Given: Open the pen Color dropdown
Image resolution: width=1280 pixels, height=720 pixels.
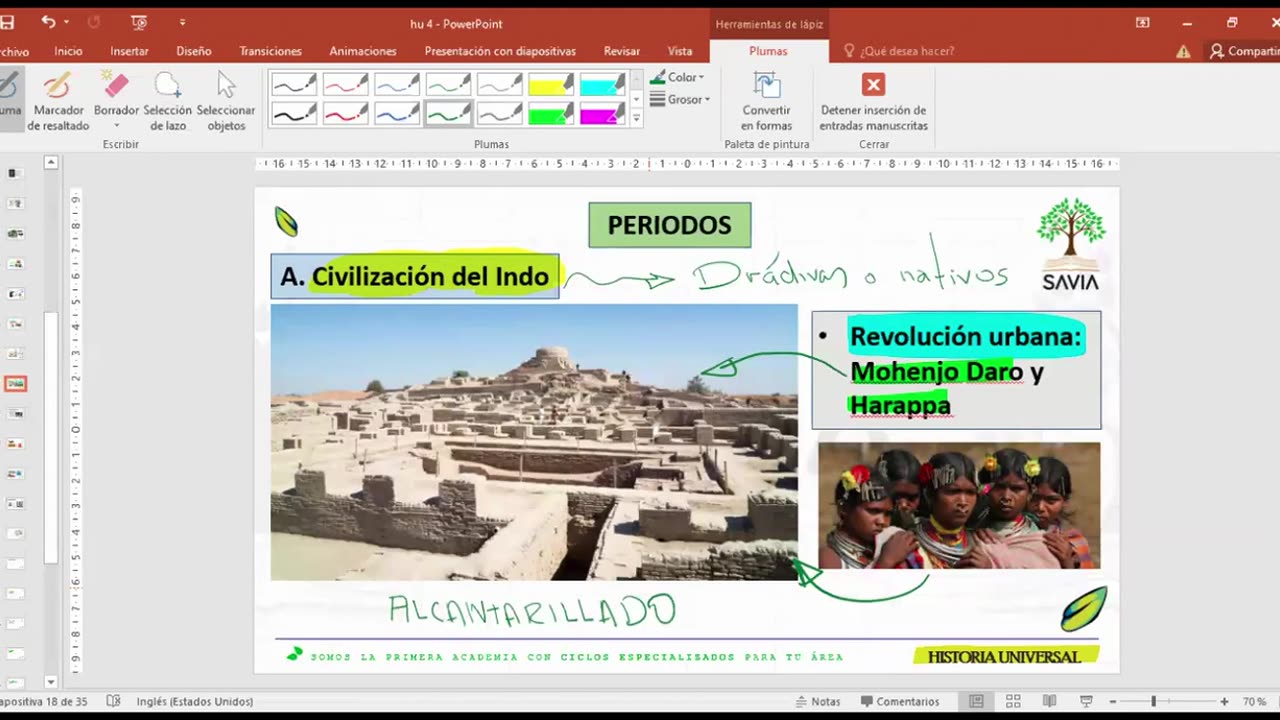Looking at the screenshot, I should point(677,77).
